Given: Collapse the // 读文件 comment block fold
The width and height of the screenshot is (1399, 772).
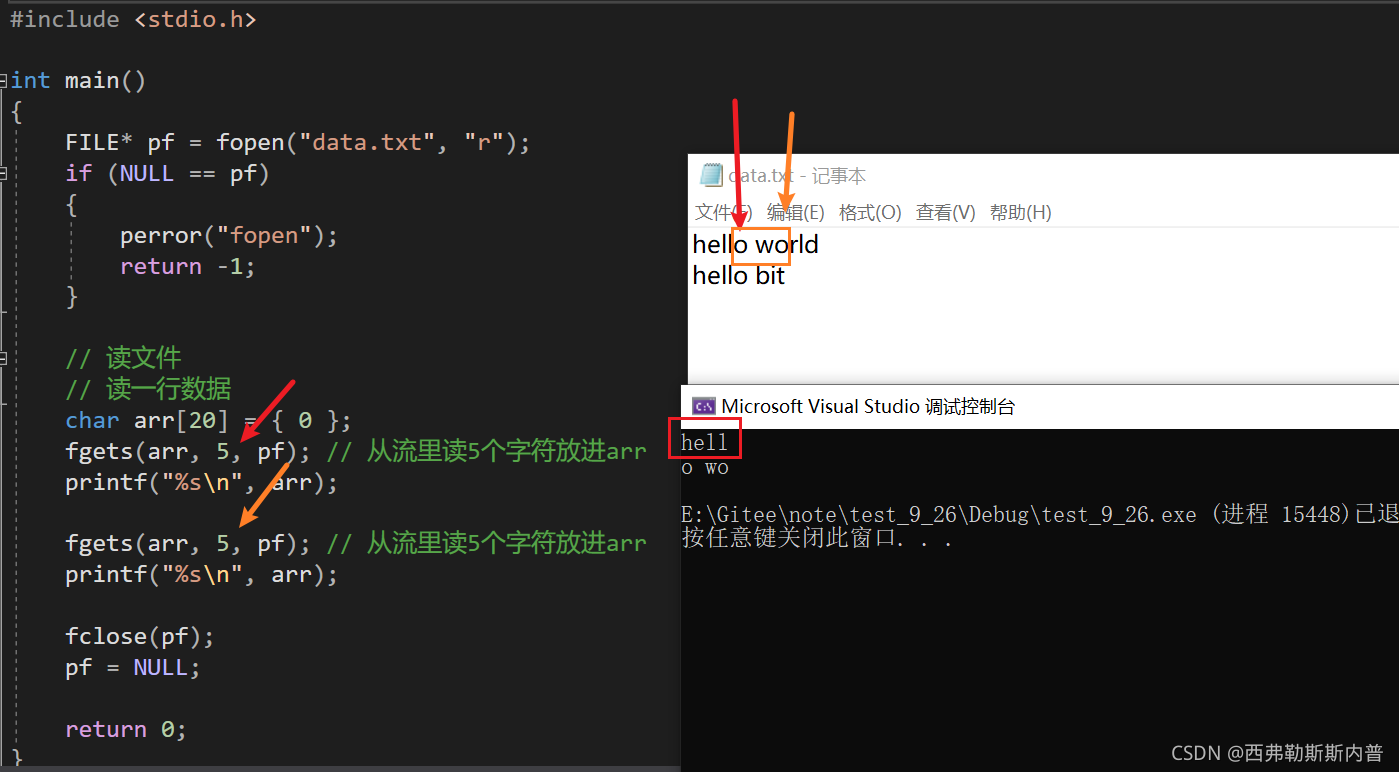Looking at the screenshot, I should (4, 358).
